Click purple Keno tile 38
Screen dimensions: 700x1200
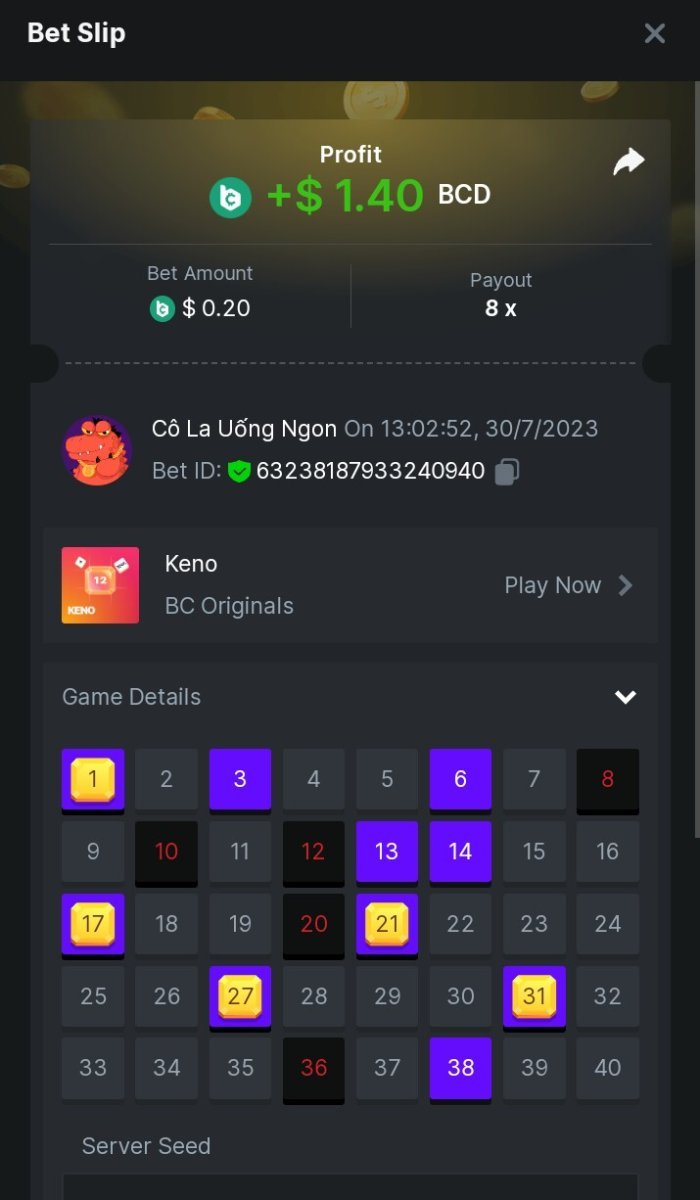coord(460,1069)
